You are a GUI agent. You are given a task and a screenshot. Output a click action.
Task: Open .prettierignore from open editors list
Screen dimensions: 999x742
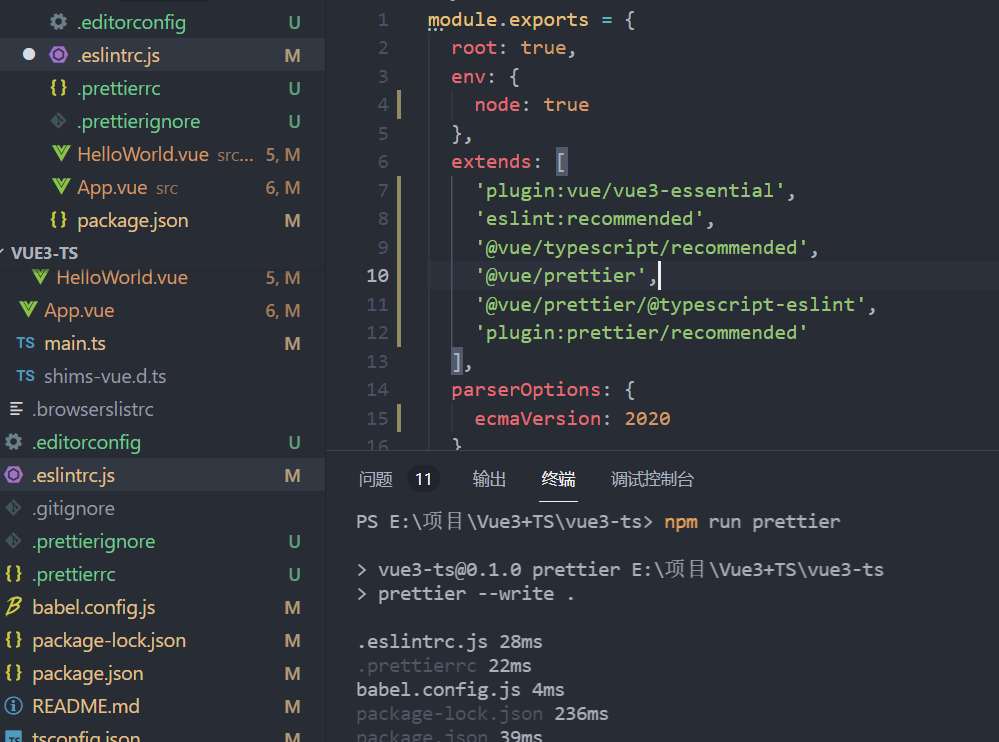pos(162,121)
